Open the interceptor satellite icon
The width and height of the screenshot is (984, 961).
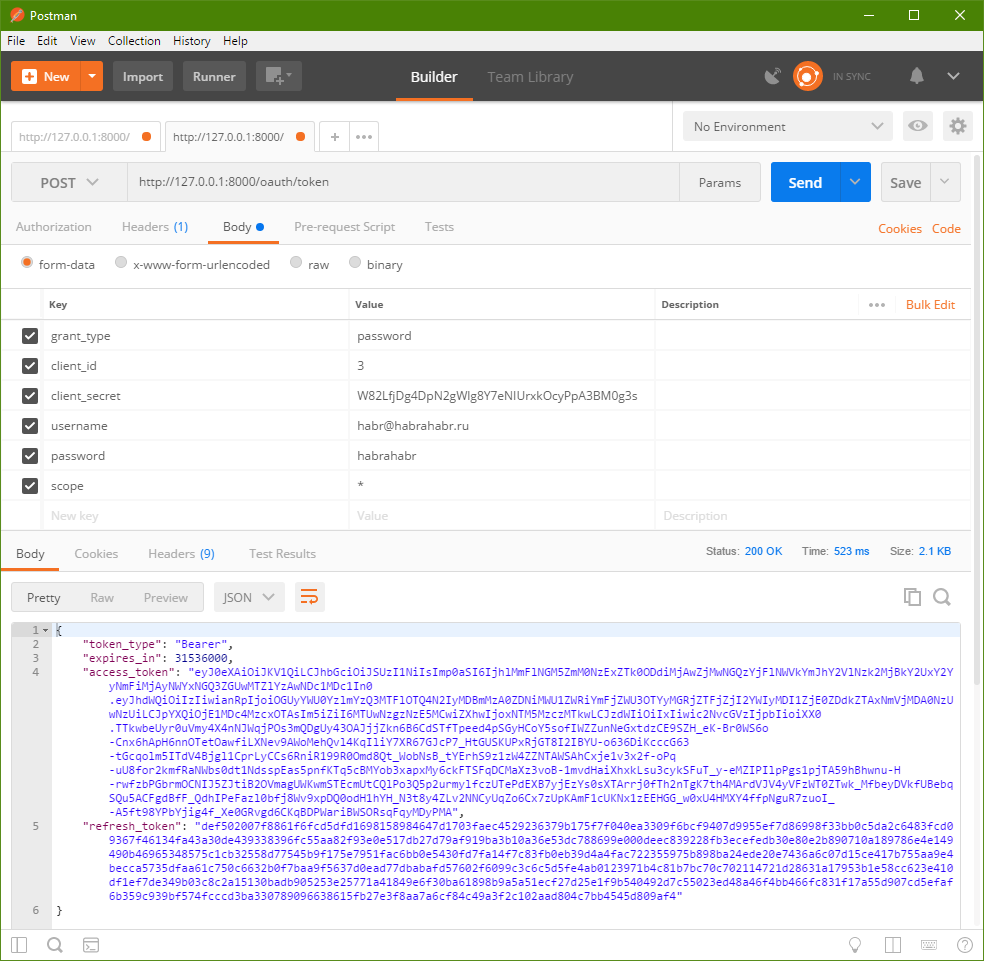click(773, 77)
